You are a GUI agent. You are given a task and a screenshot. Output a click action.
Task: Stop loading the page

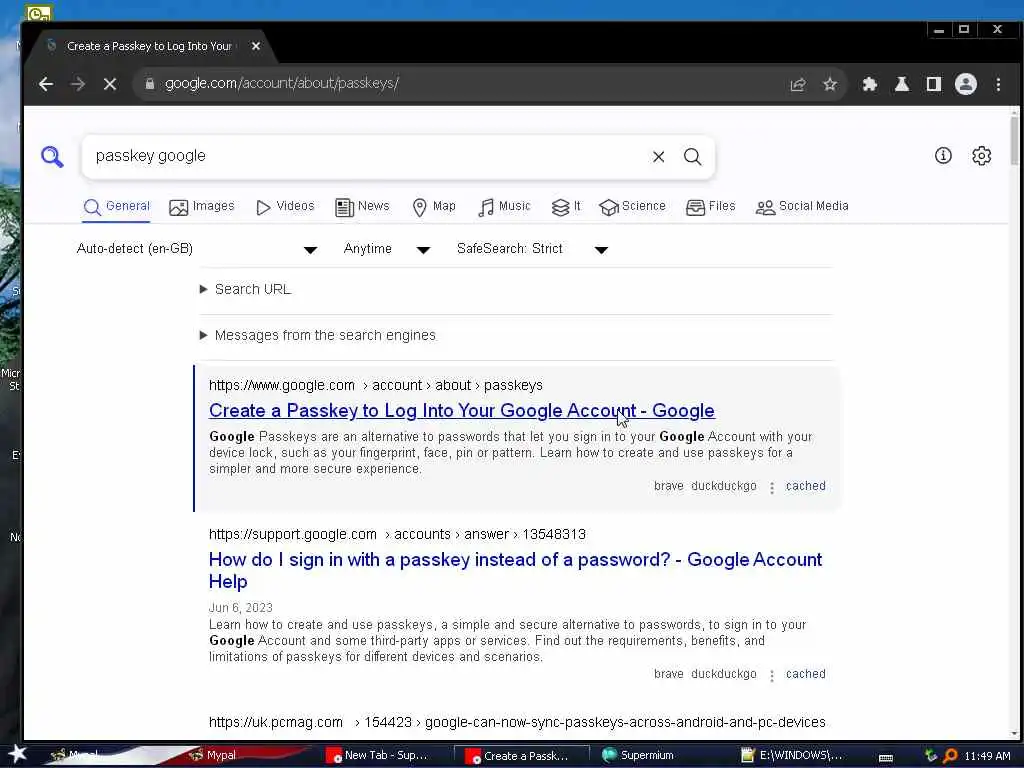110,84
